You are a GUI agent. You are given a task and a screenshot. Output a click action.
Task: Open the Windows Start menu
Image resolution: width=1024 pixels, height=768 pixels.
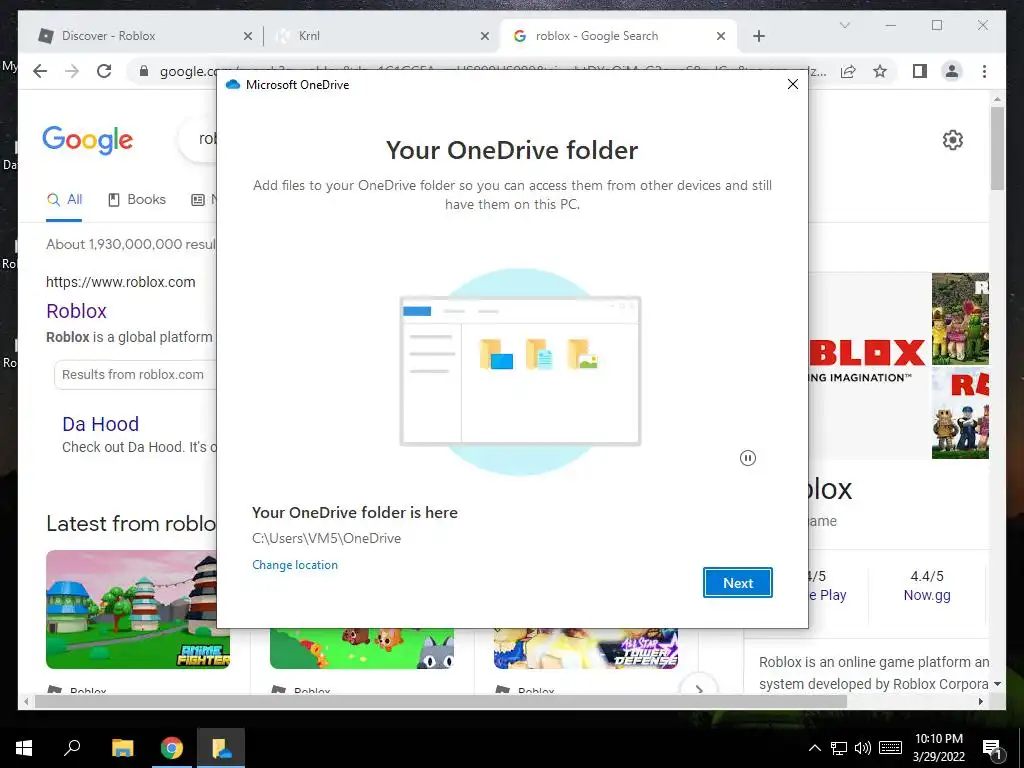point(24,748)
